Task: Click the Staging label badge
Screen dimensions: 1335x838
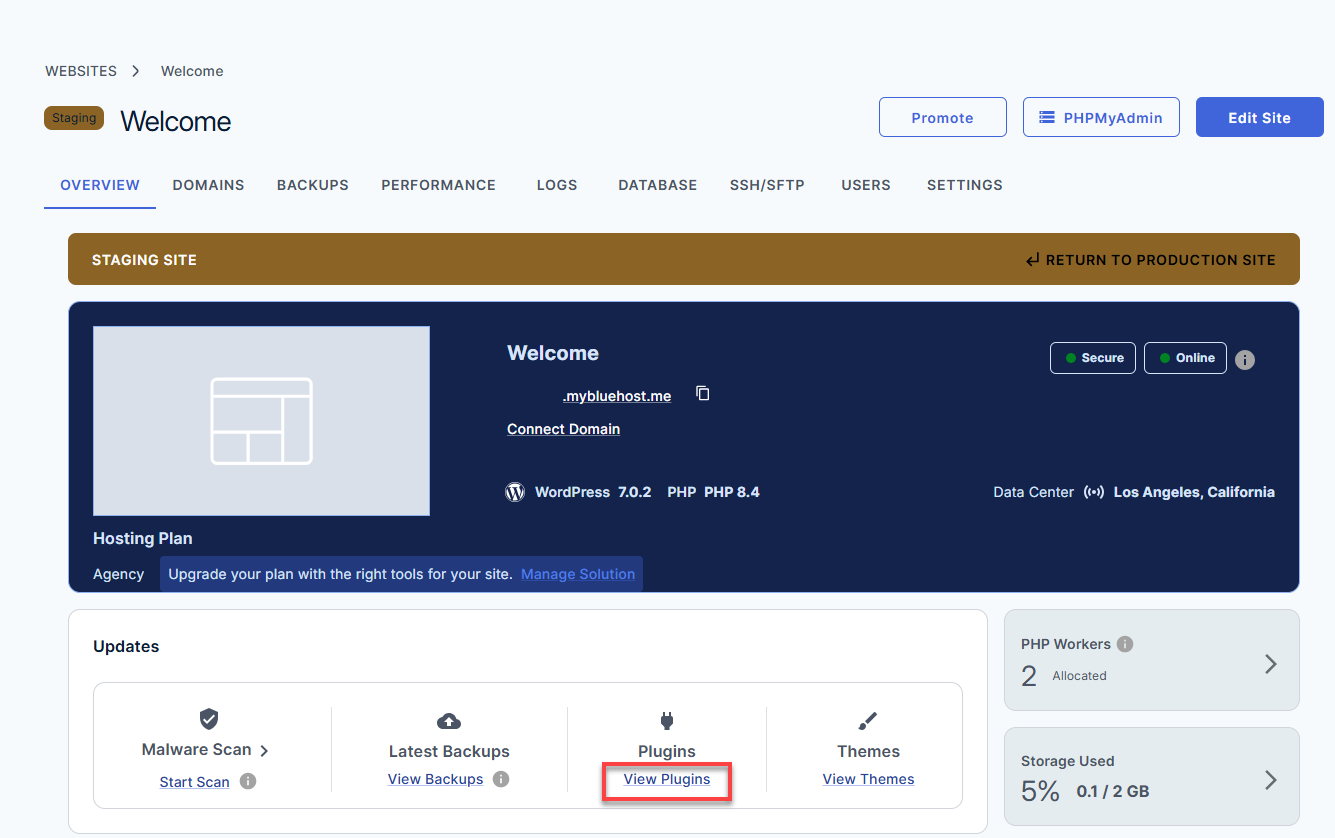Action: (74, 118)
